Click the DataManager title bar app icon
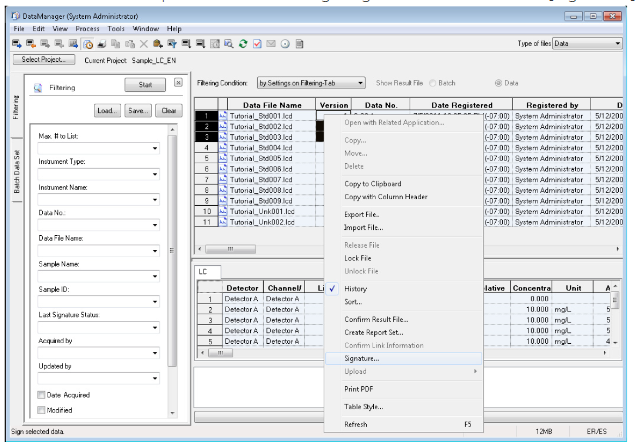 coord(16,16)
